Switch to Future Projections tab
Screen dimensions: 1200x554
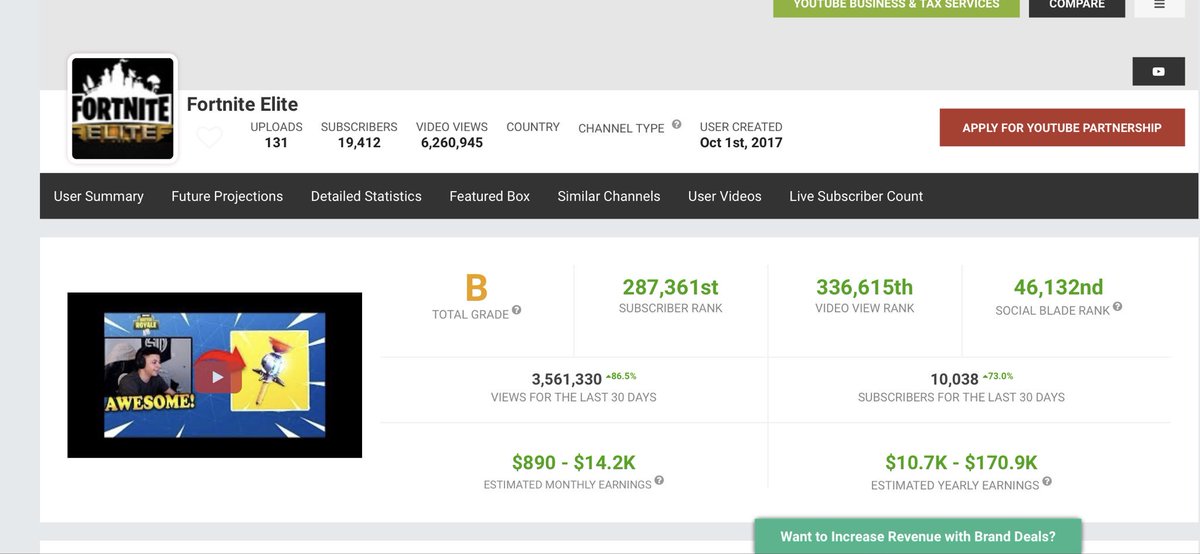[227, 196]
